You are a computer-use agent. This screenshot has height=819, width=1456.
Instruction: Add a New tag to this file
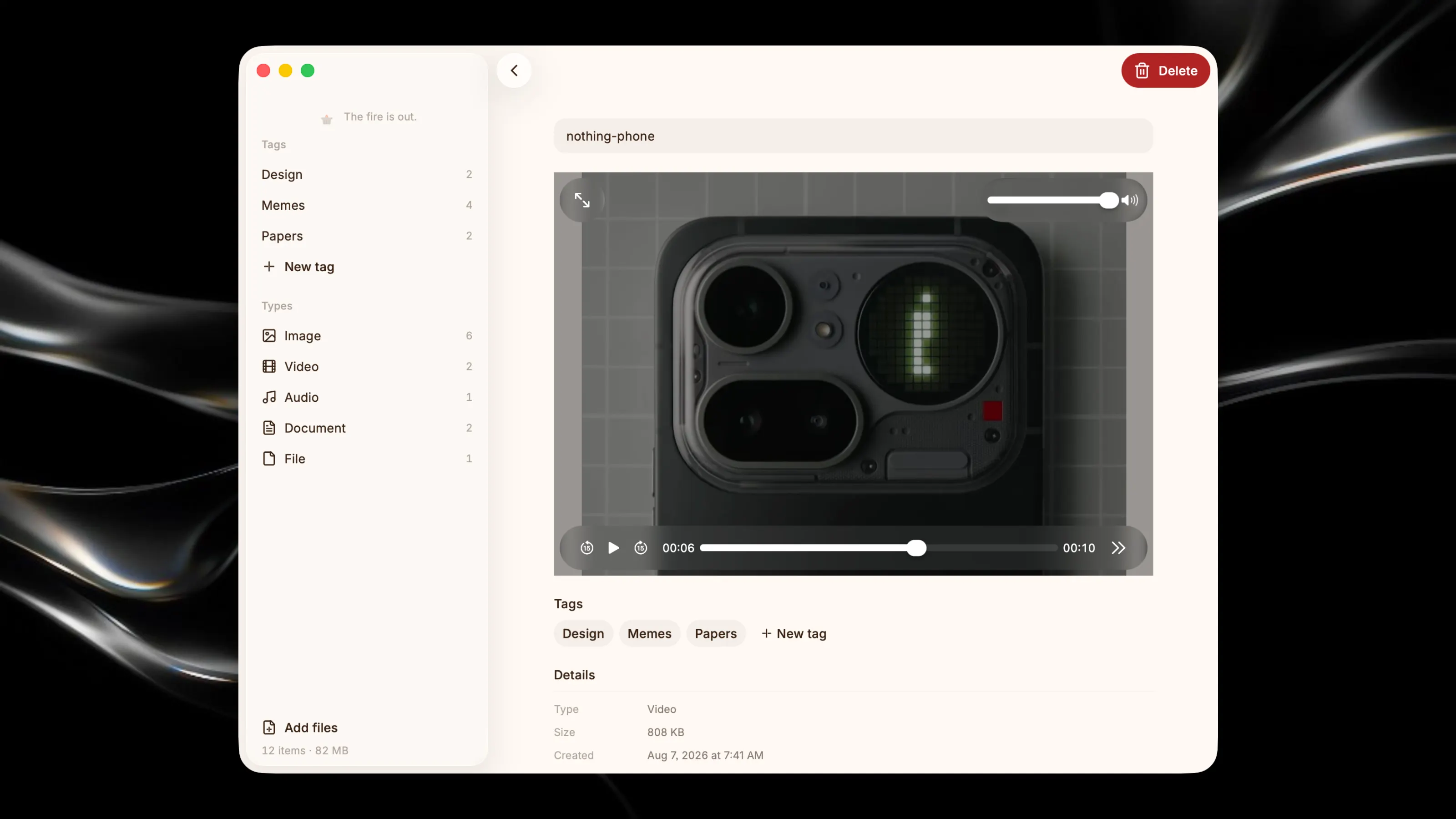(x=794, y=634)
